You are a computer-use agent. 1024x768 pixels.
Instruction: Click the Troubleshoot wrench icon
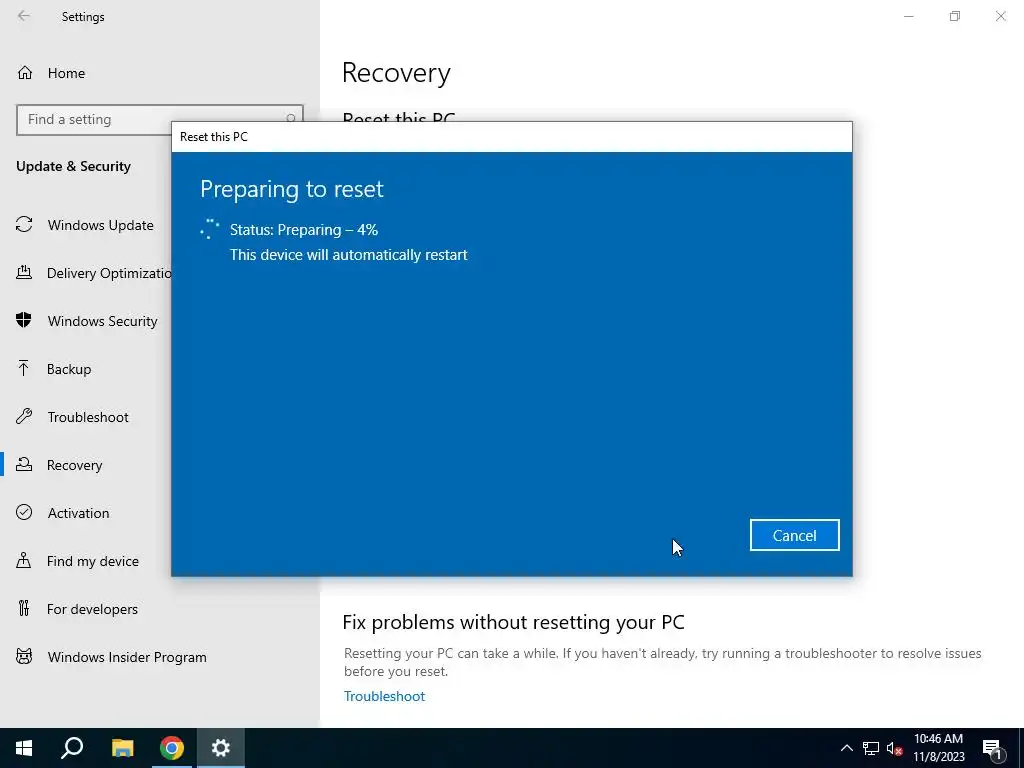pos(24,417)
